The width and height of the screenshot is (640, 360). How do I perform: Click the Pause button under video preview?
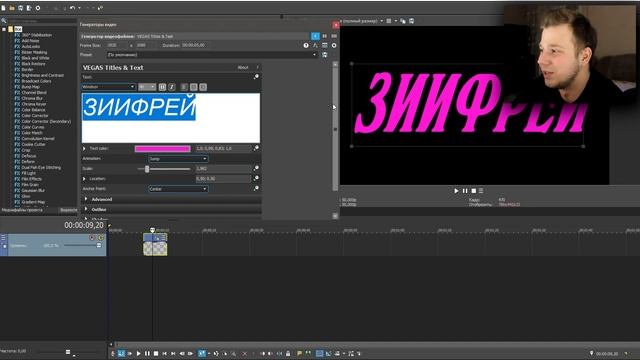tap(465, 191)
